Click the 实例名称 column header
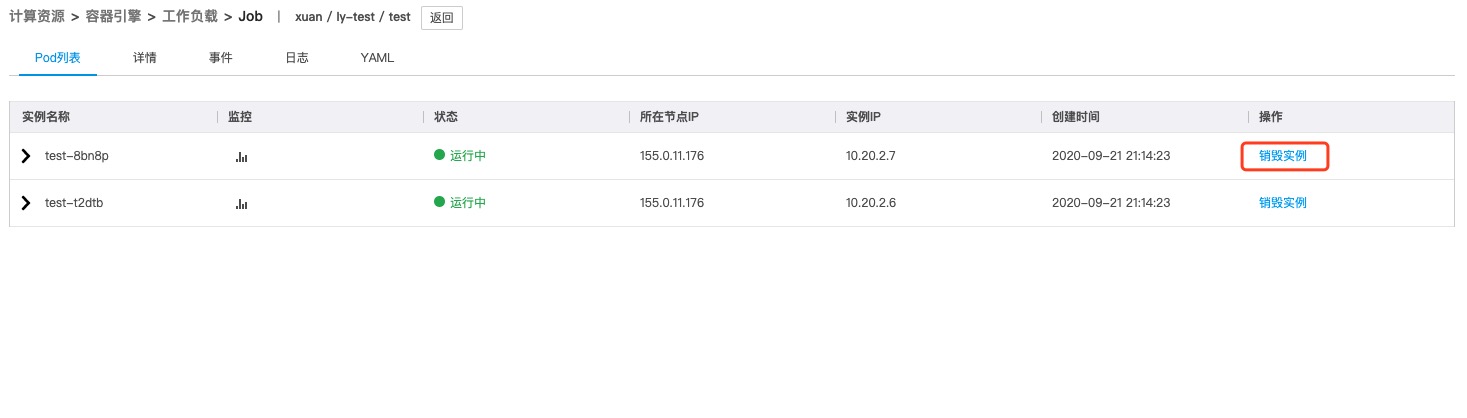This screenshot has width=1467, height=418. 46,117
